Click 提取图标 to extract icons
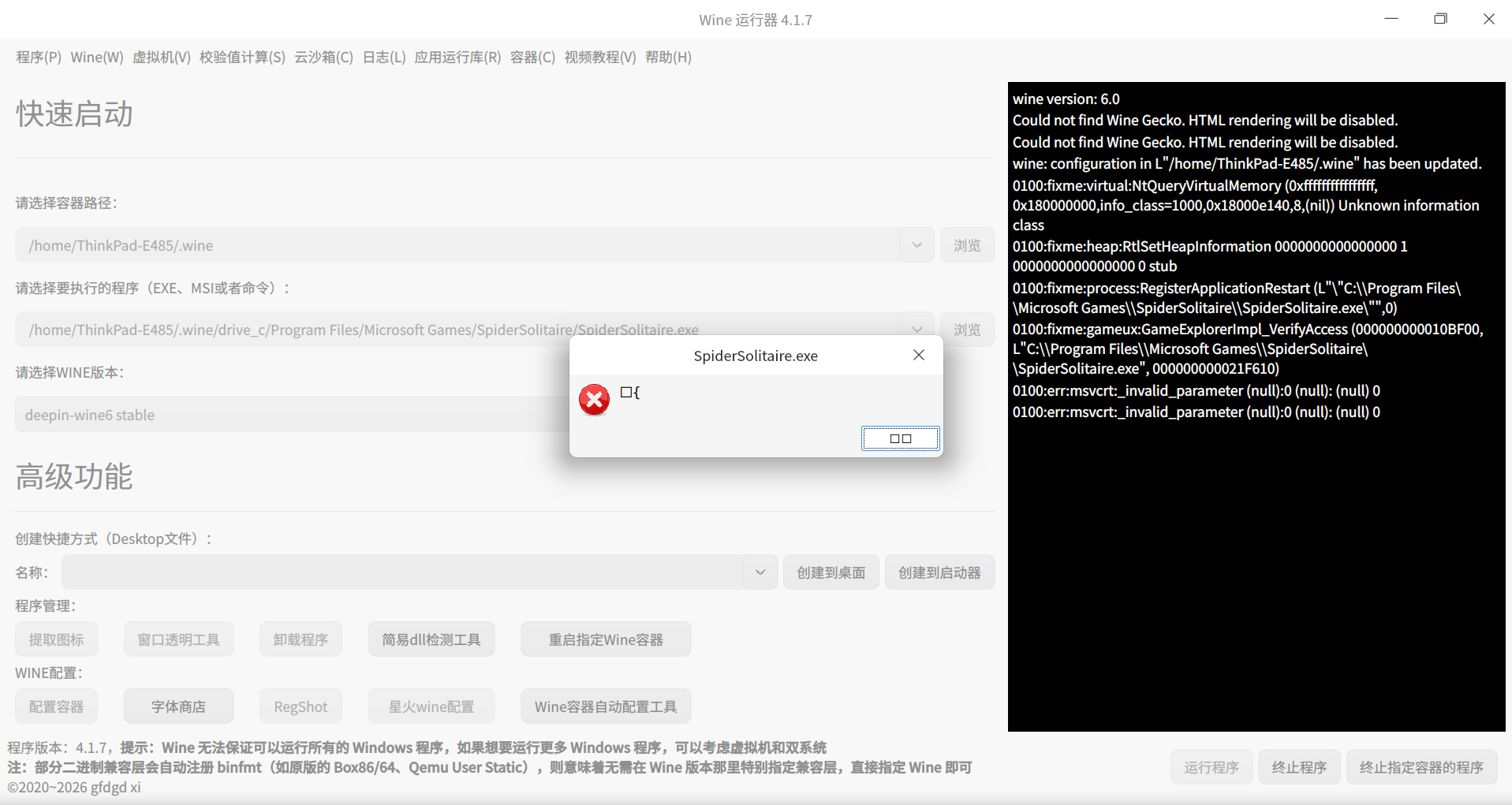Image resolution: width=1512 pixels, height=805 pixels. coord(56,639)
